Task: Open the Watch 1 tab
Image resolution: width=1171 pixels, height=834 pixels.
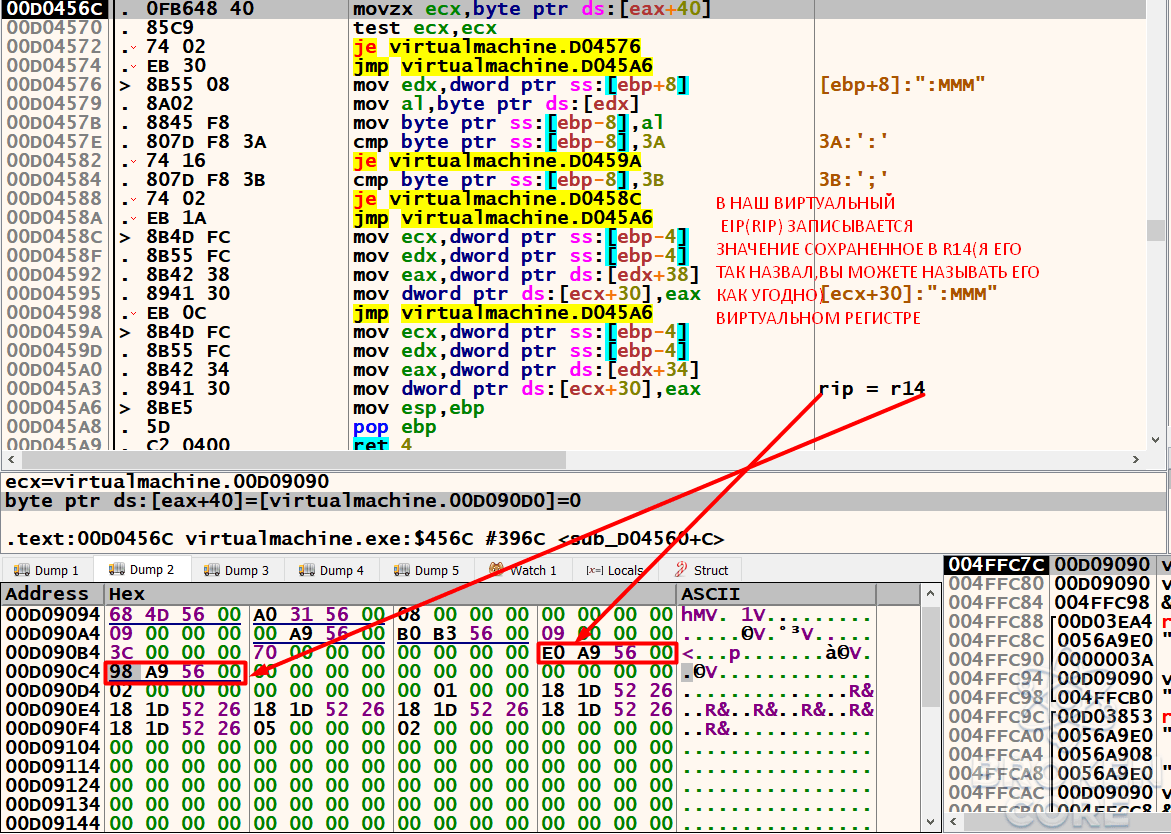Action: (524, 570)
